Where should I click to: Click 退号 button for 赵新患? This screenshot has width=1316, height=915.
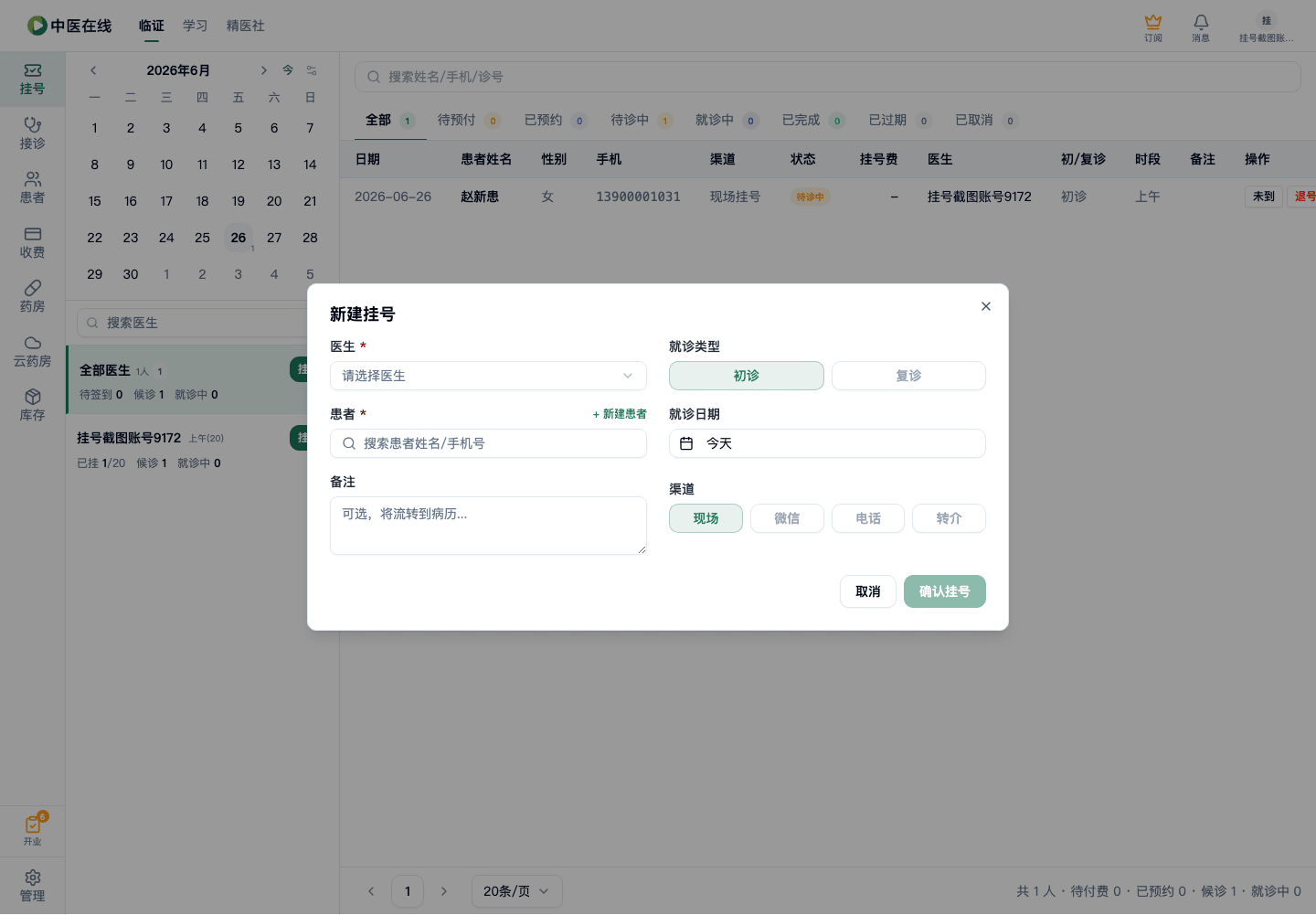(1301, 197)
